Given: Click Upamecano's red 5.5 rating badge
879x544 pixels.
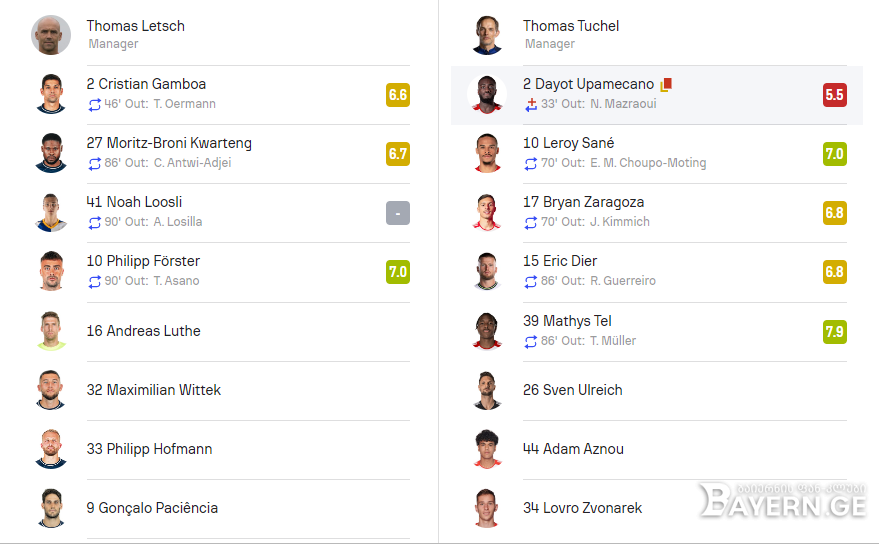Looking at the screenshot, I should coord(835,95).
